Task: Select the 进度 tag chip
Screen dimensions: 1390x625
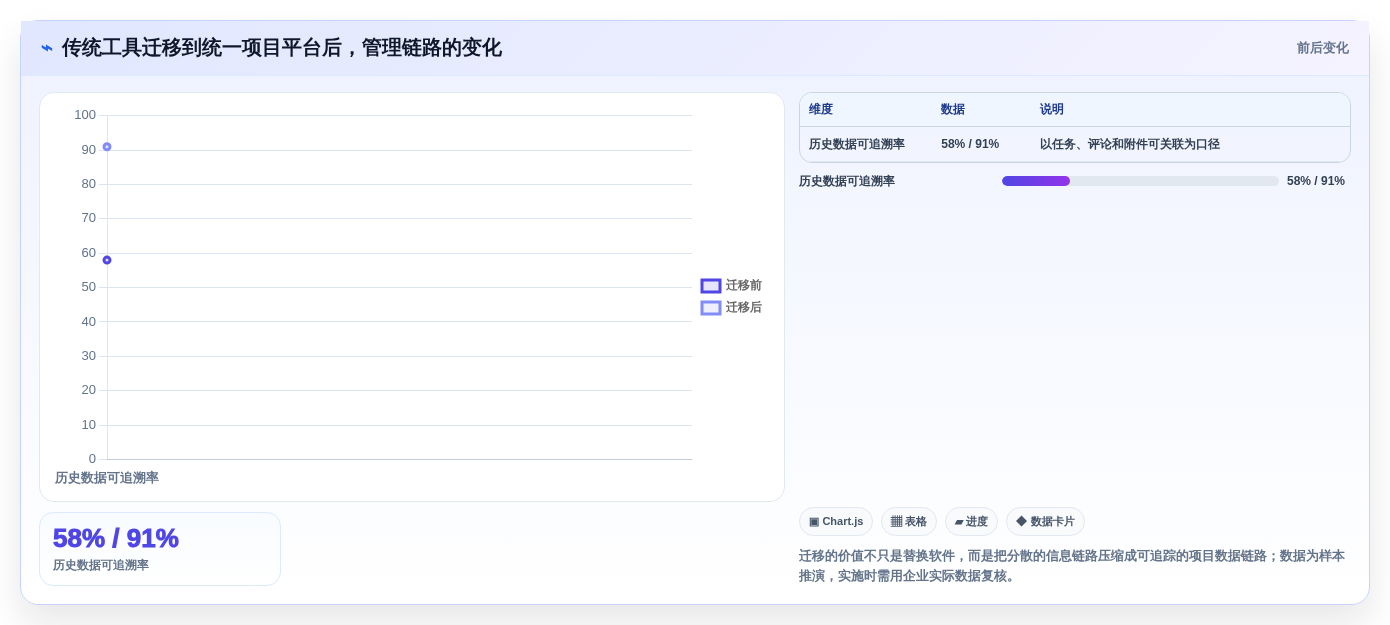Action: tap(971, 521)
